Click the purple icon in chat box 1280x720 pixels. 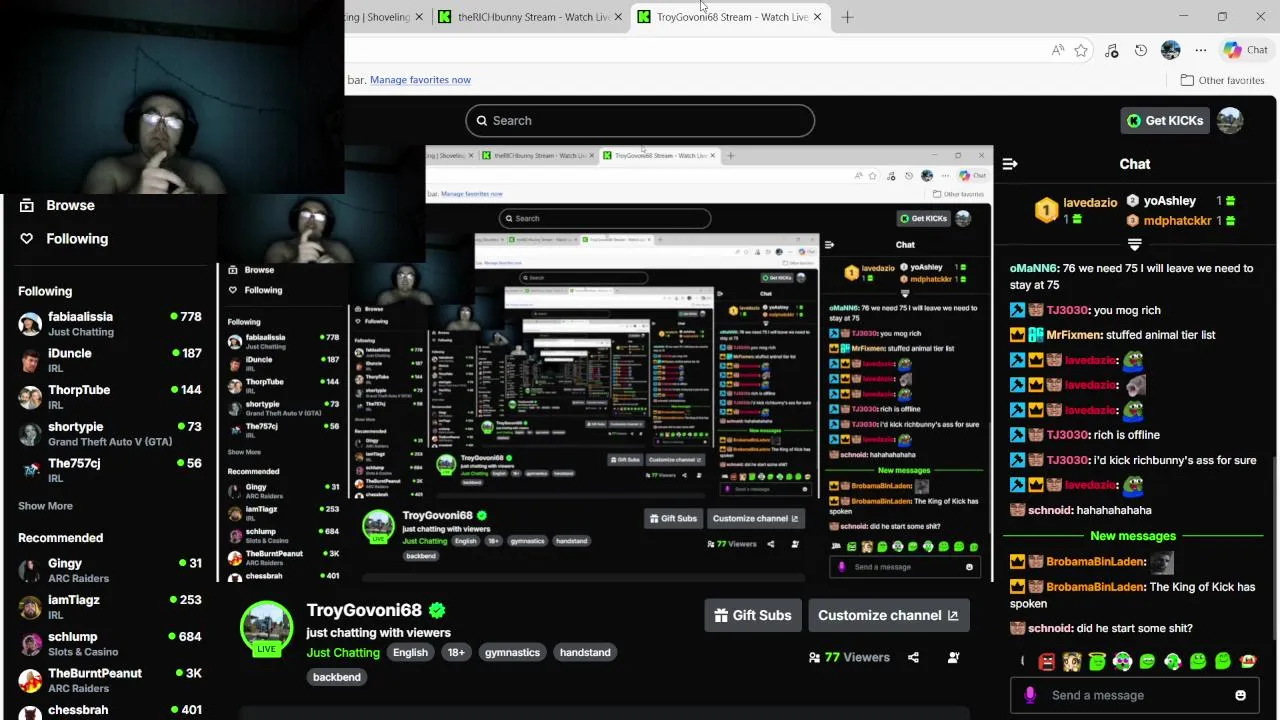tap(1031, 695)
